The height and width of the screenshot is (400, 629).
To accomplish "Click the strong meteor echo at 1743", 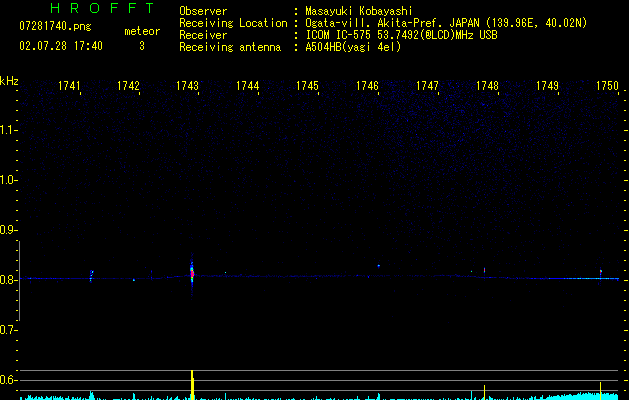I will tap(192, 274).
